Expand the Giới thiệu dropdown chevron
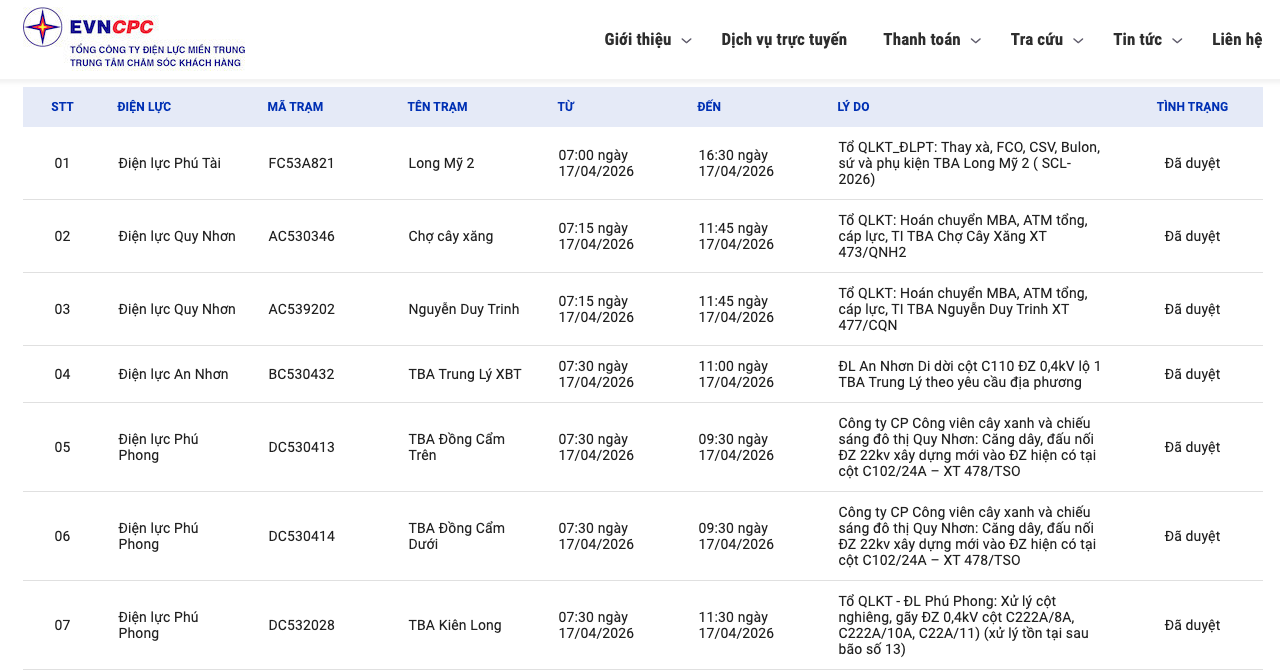Viewport: 1280px width, 670px height. click(x=686, y=41)
